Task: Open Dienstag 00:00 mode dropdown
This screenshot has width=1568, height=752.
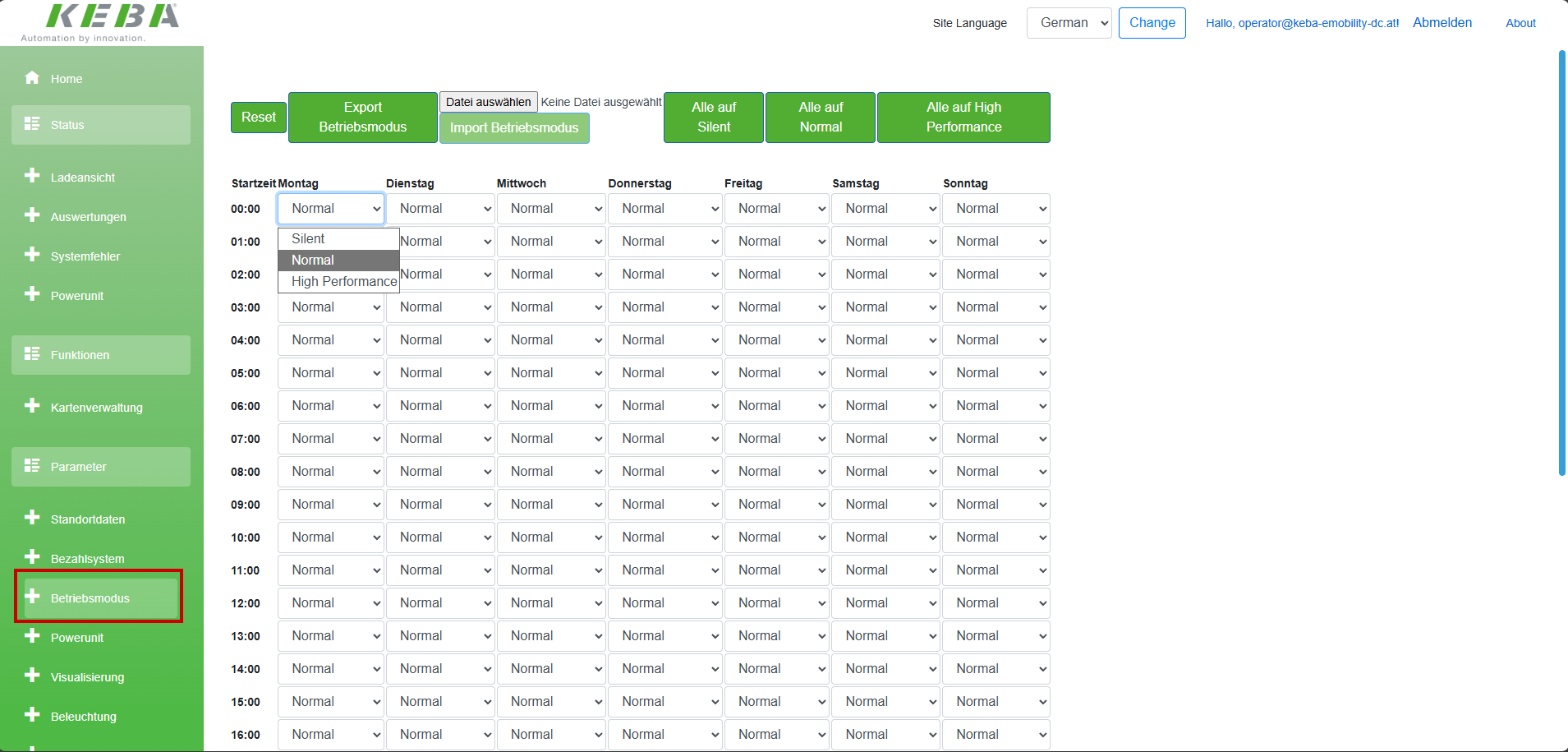Action: point(440,209)
